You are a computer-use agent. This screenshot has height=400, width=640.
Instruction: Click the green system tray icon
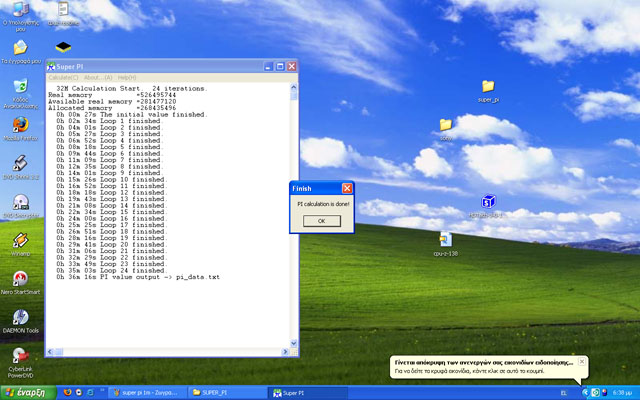596,393
